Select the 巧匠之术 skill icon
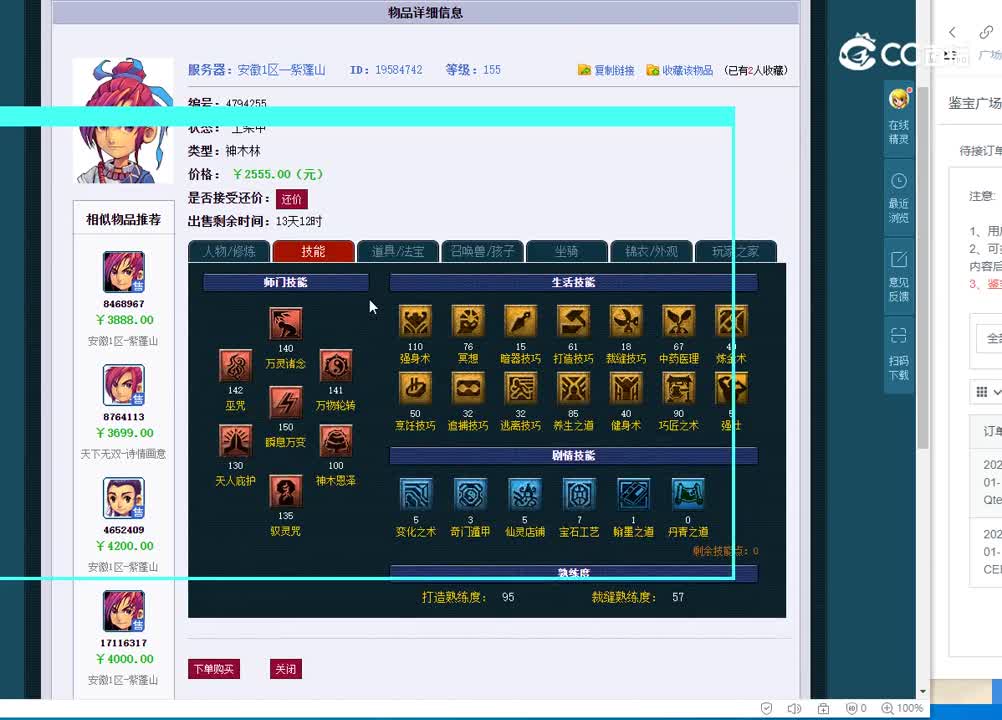 coord(679,388)
